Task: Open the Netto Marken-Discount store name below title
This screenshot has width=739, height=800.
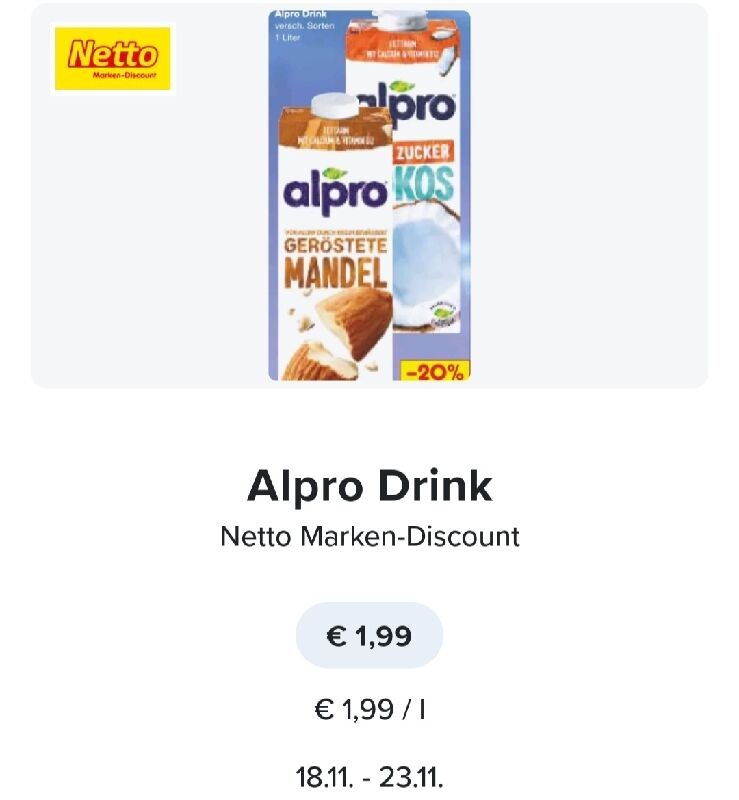Action: (x=370, y=537)
